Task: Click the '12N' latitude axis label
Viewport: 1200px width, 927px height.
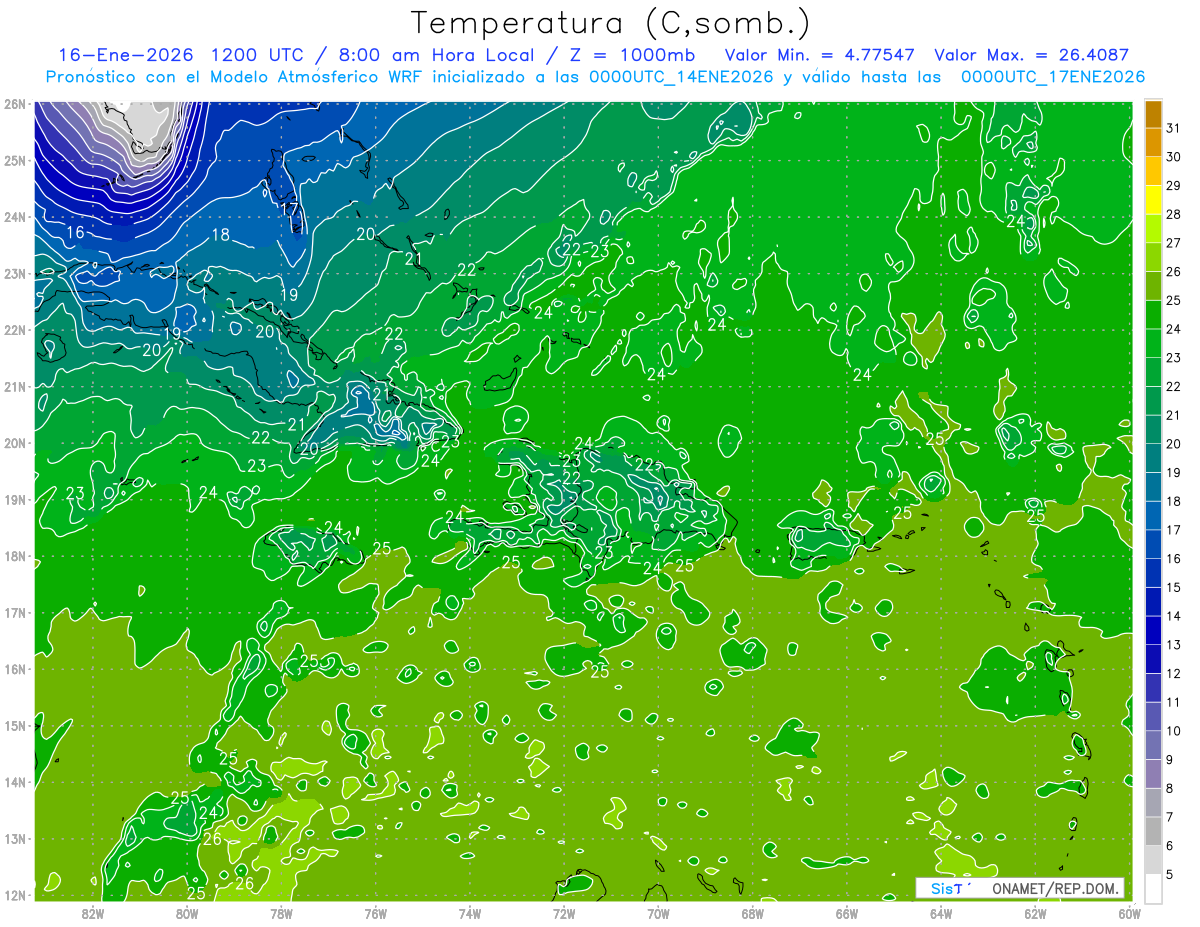Action: [x=14, y=895]
